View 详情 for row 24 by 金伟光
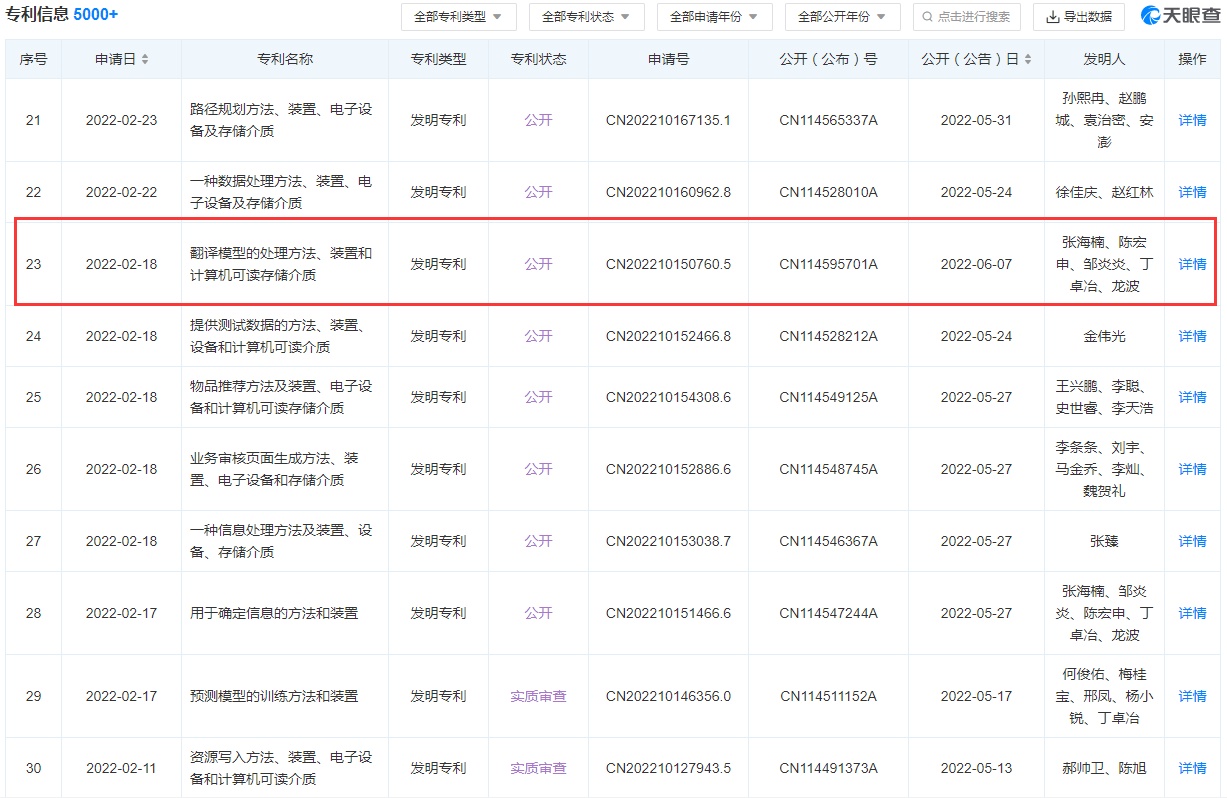Screen dimensions: 1227x798 pyautogui.click(x=1192, y=336)
